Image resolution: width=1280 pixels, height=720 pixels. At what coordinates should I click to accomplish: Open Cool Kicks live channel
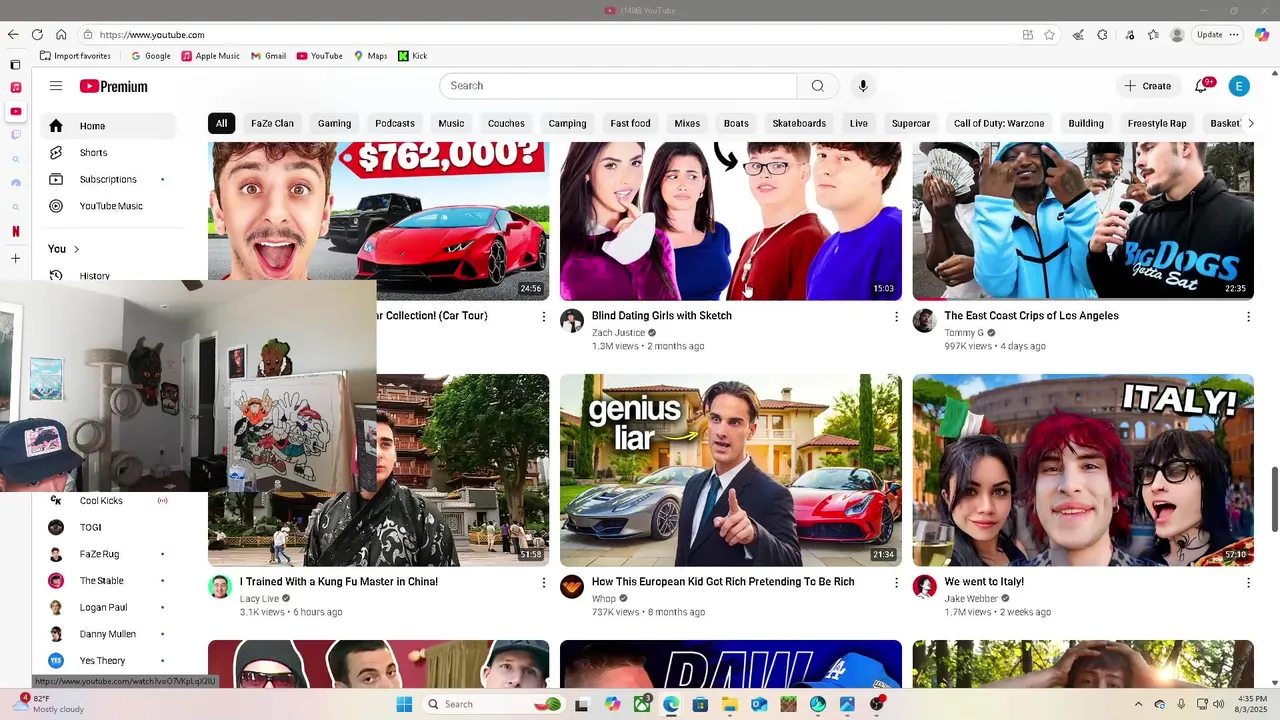click(x=110, y=501)
